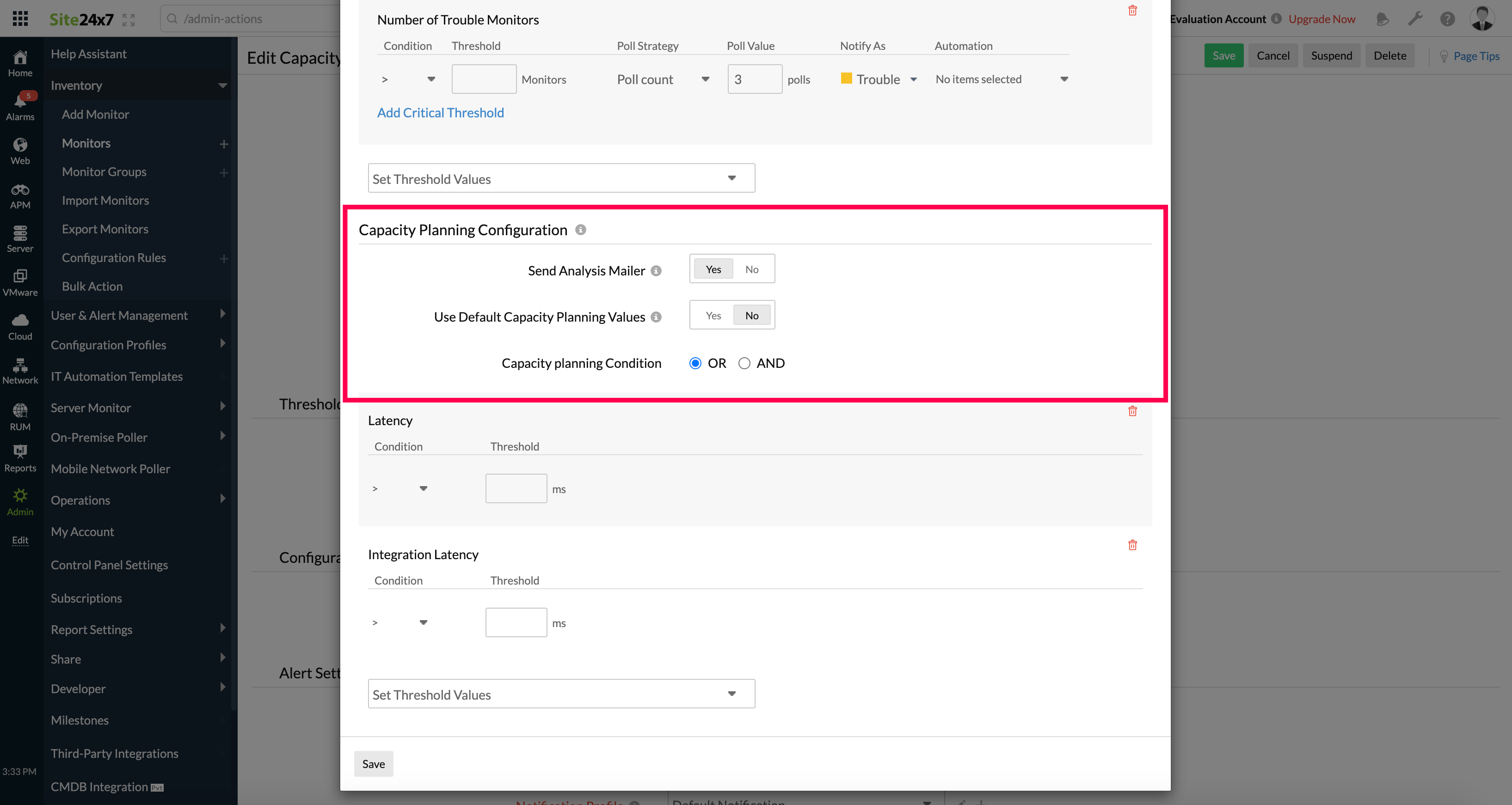The width and height of the screenshot is (1512, 805).
Task: Save the monitor configuration
Action: [1224, 55]
